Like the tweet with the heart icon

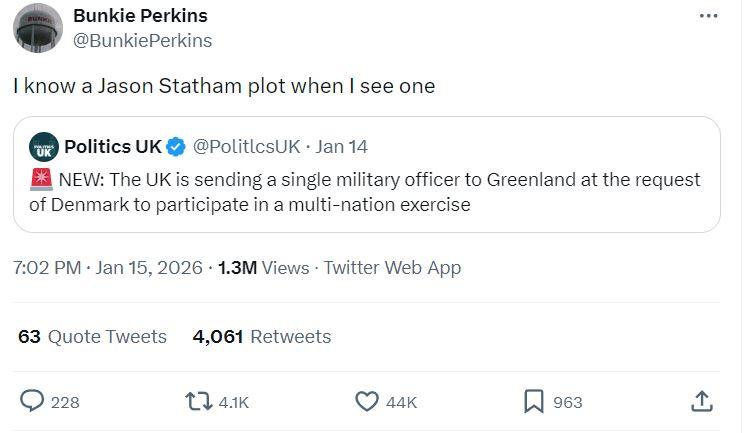pos(367,401)
